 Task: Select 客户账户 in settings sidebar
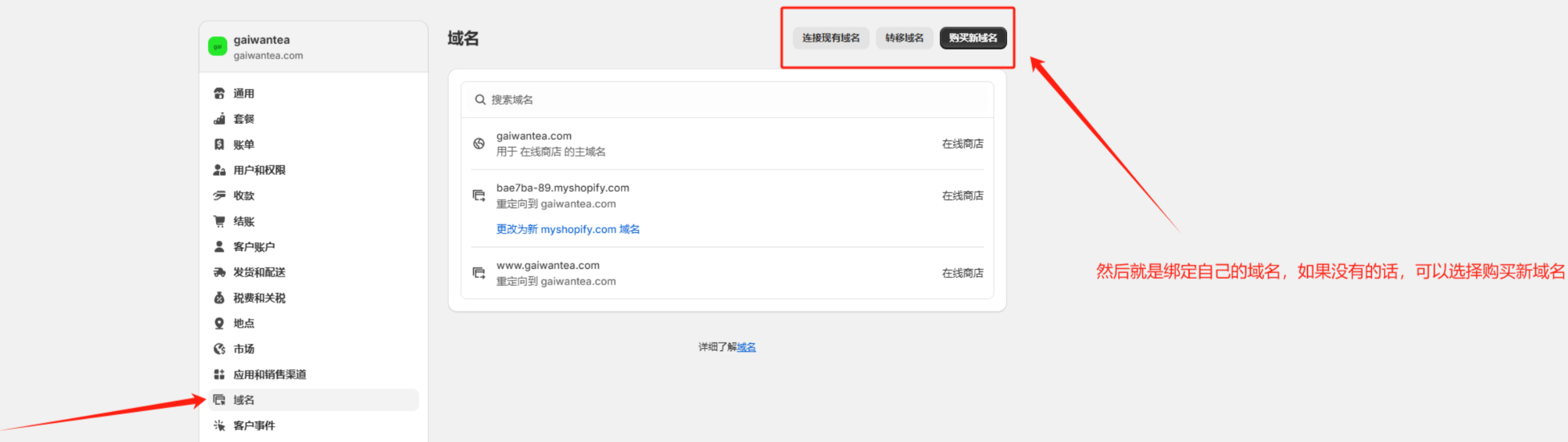[x=313, y=247]
